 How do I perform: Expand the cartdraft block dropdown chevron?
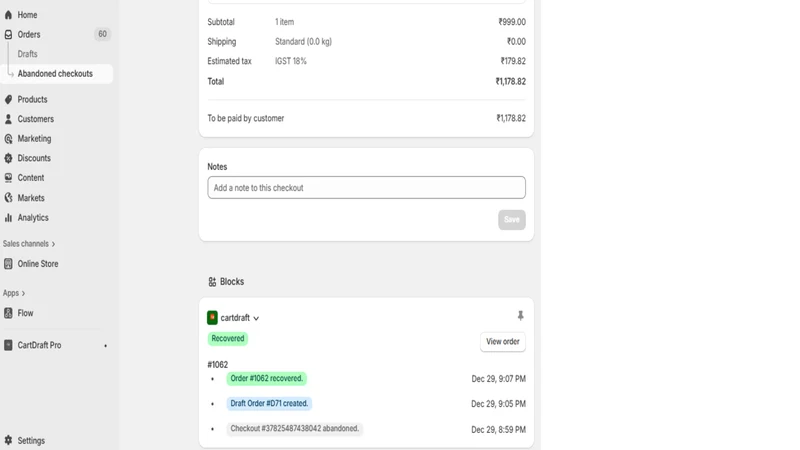(256, 318)
